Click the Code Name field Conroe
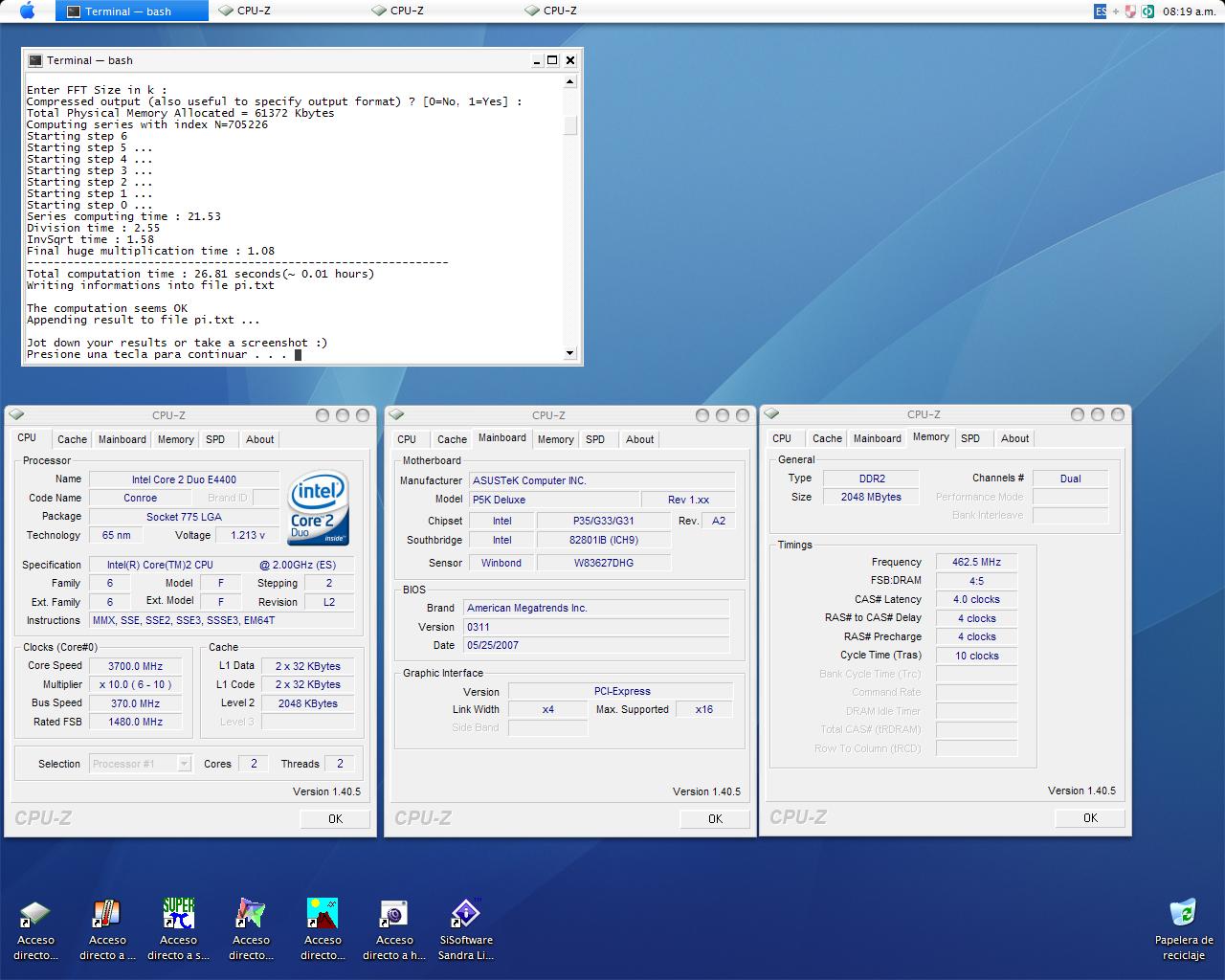The width and height of the screenshot is (1225, 980). coord(140,498)
